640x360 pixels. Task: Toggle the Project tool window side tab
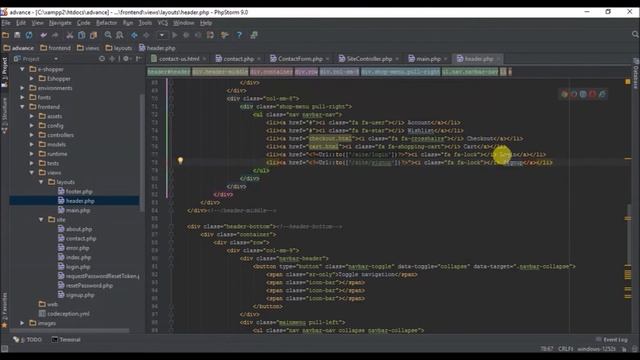click(4, 72)
